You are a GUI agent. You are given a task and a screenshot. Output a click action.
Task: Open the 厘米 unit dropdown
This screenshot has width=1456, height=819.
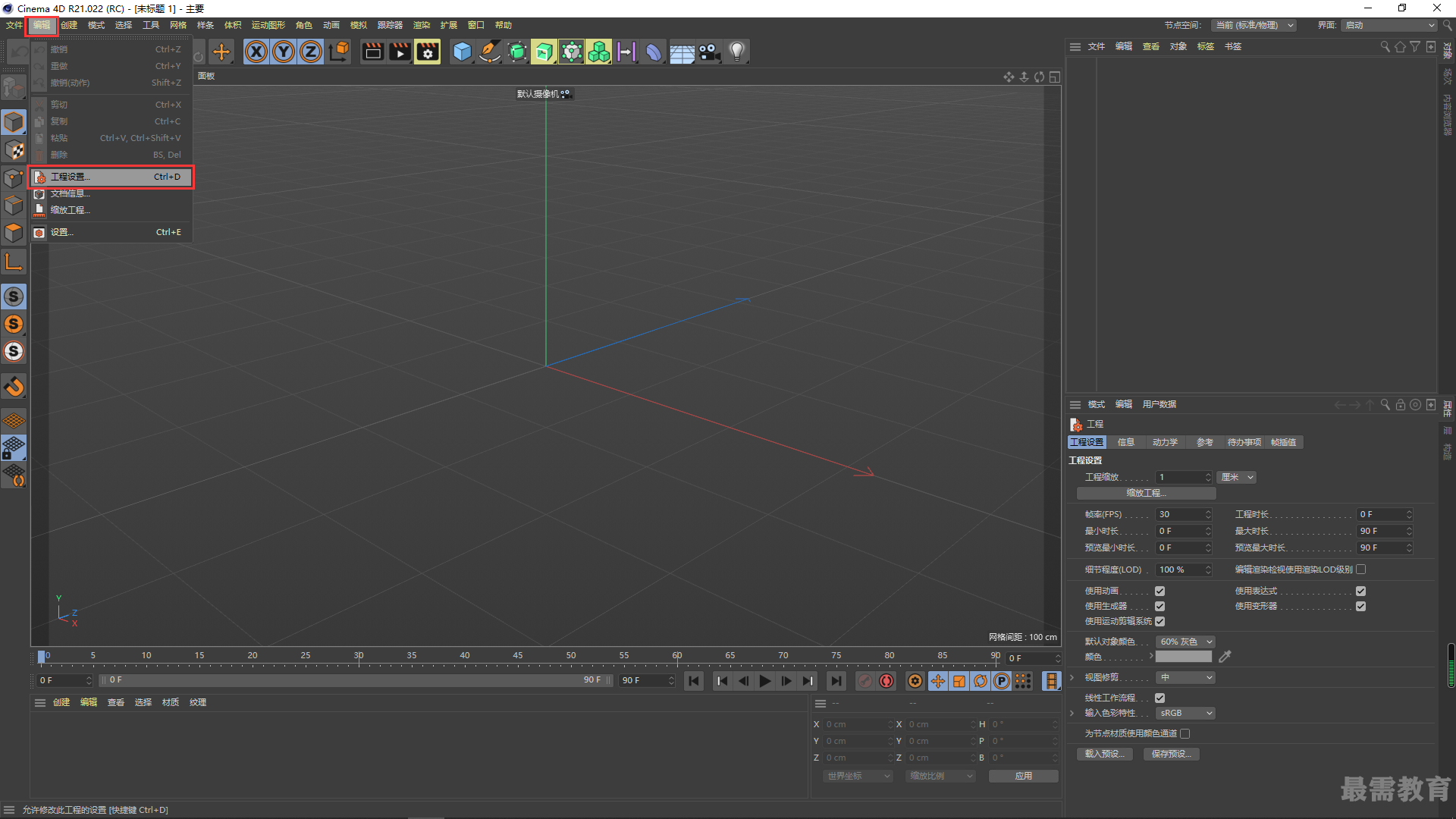(1237, 478)
